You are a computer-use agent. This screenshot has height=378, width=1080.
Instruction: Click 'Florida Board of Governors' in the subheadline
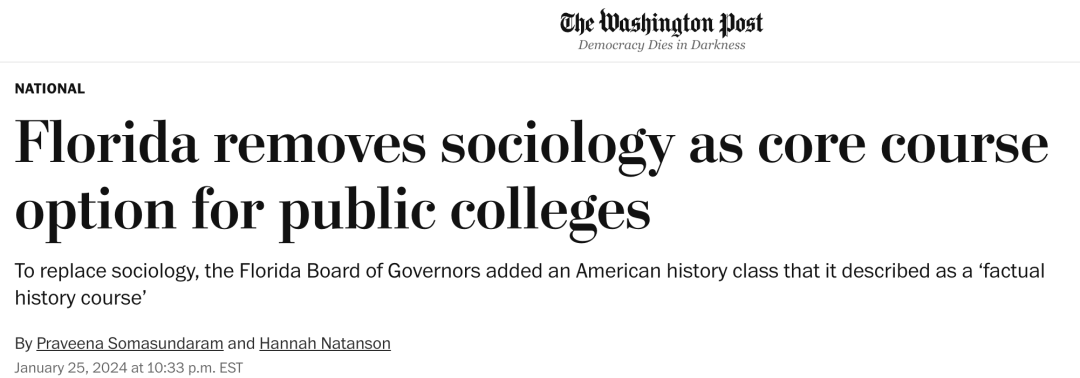[x=360, y=271]
